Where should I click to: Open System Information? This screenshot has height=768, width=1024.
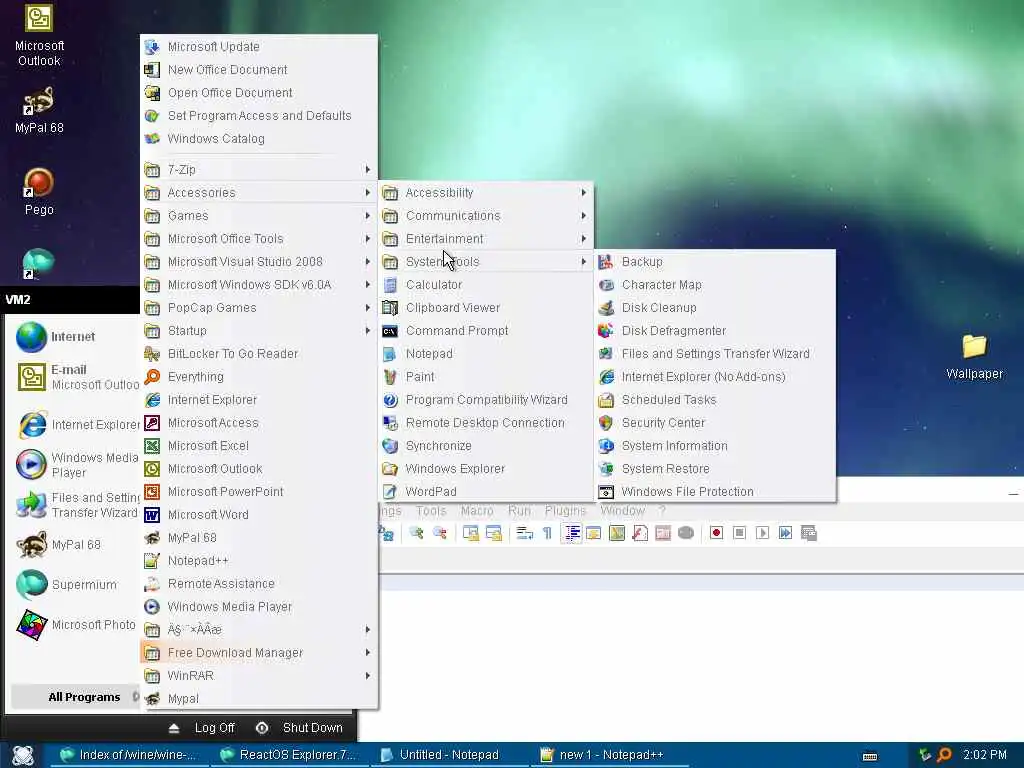(x=715, y=445)
